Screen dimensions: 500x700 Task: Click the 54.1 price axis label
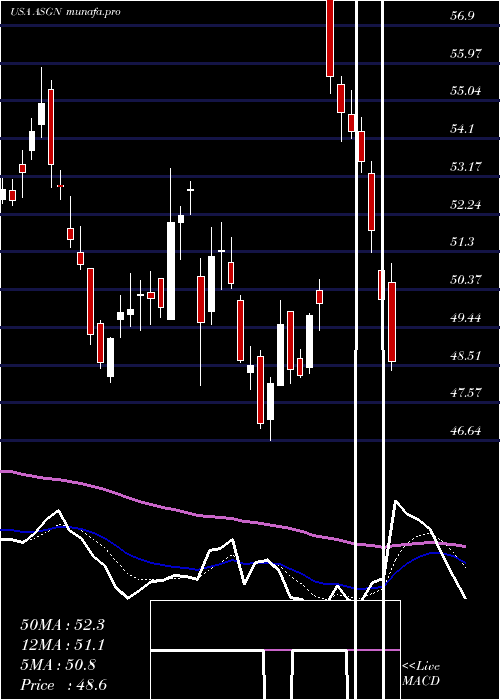tap(462, 129)
